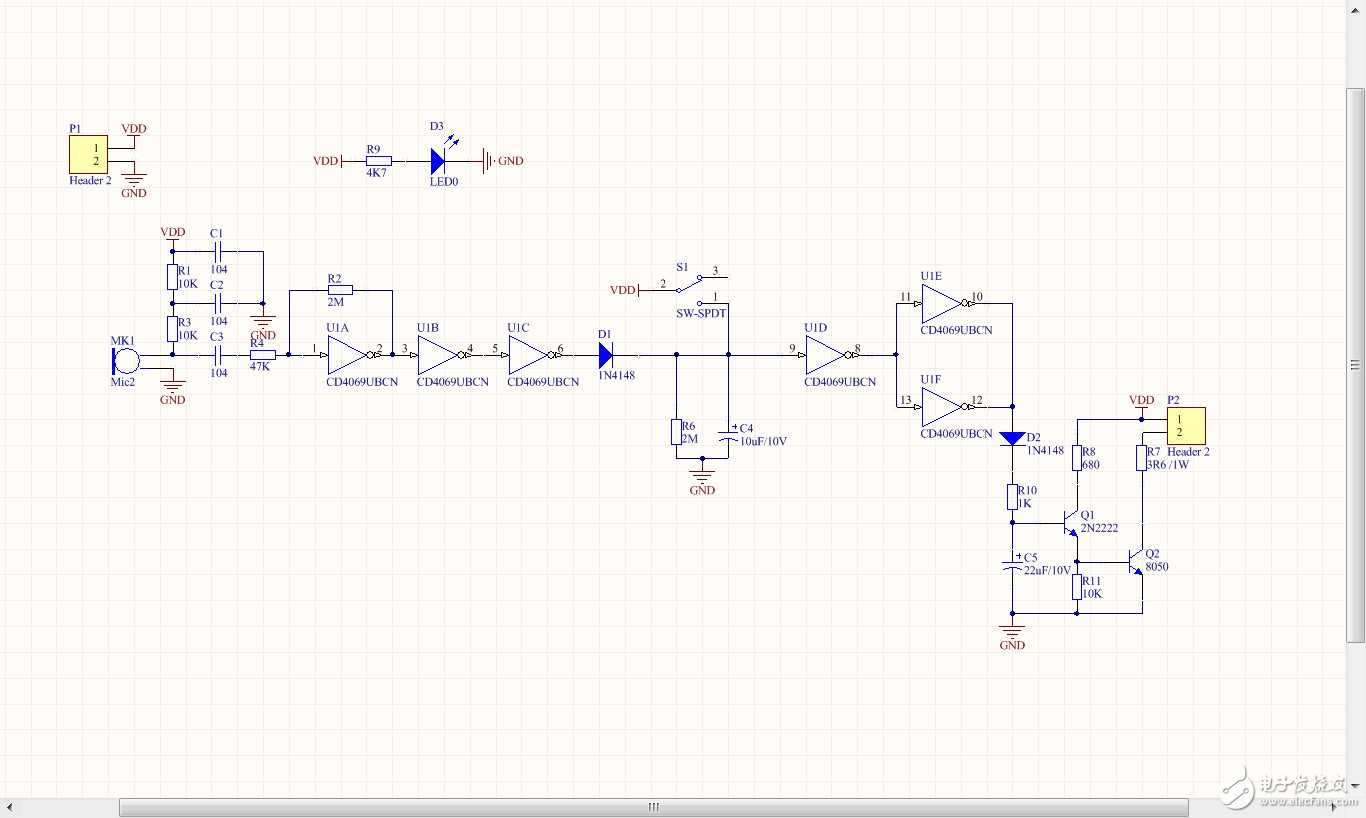This screenshot has width=1366, height=818.
Task: Select capacitor C2
Action: coord(218,303)
